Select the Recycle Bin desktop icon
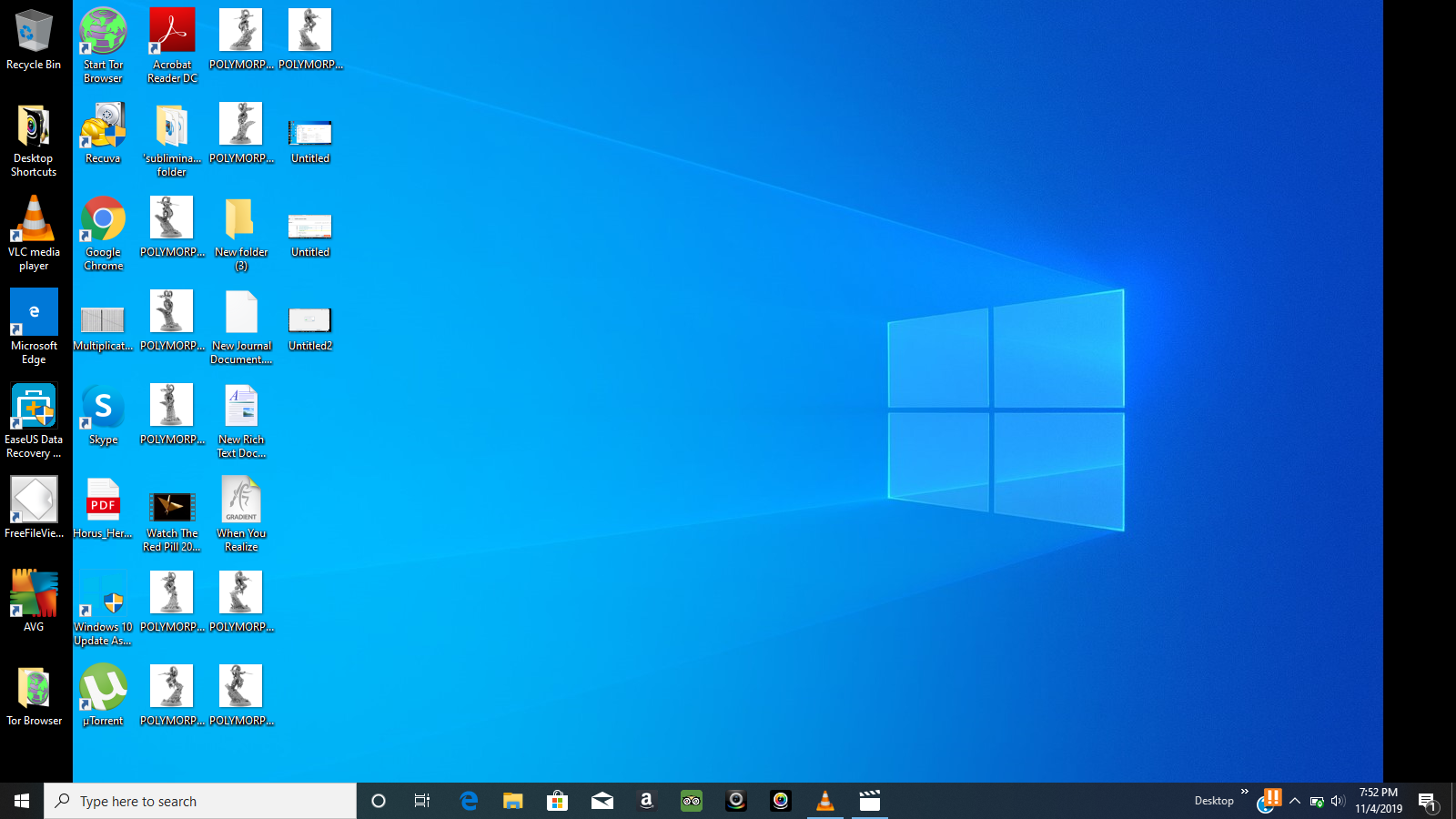Screen dimensions: 1456x819 pos(34,40)
